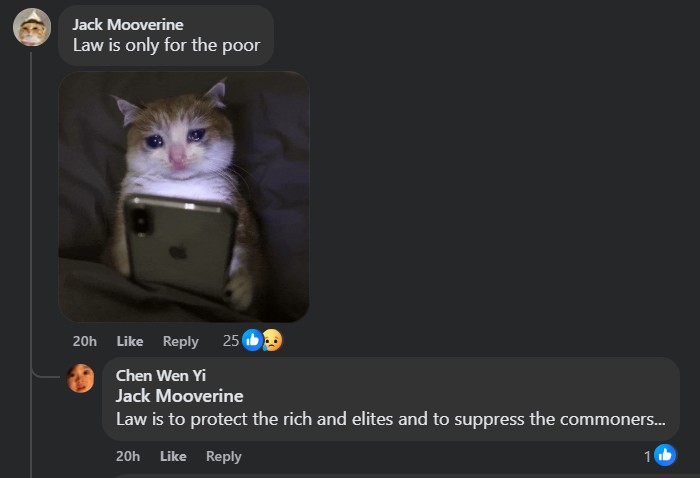View the 1 reaction count on the reply
This screenshot has height=478, width=700.
tap(647, 456)
